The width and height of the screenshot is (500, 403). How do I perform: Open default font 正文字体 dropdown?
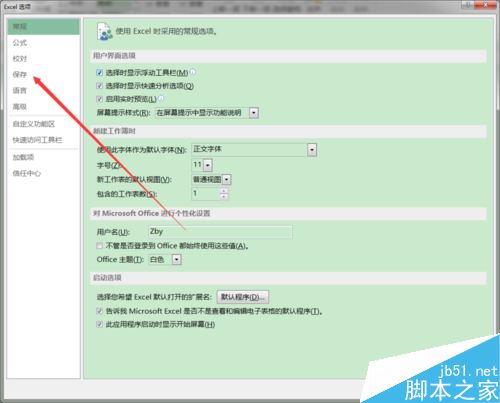click(312, 150)
